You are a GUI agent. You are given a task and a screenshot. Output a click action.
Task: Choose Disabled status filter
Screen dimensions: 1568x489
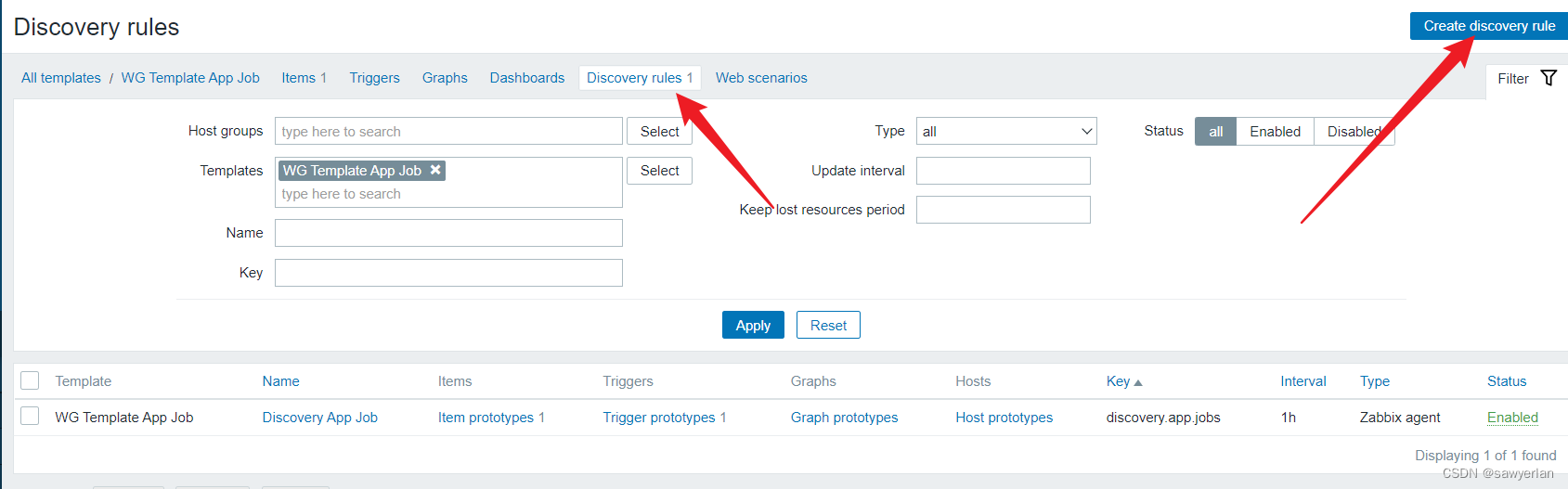1354,132
